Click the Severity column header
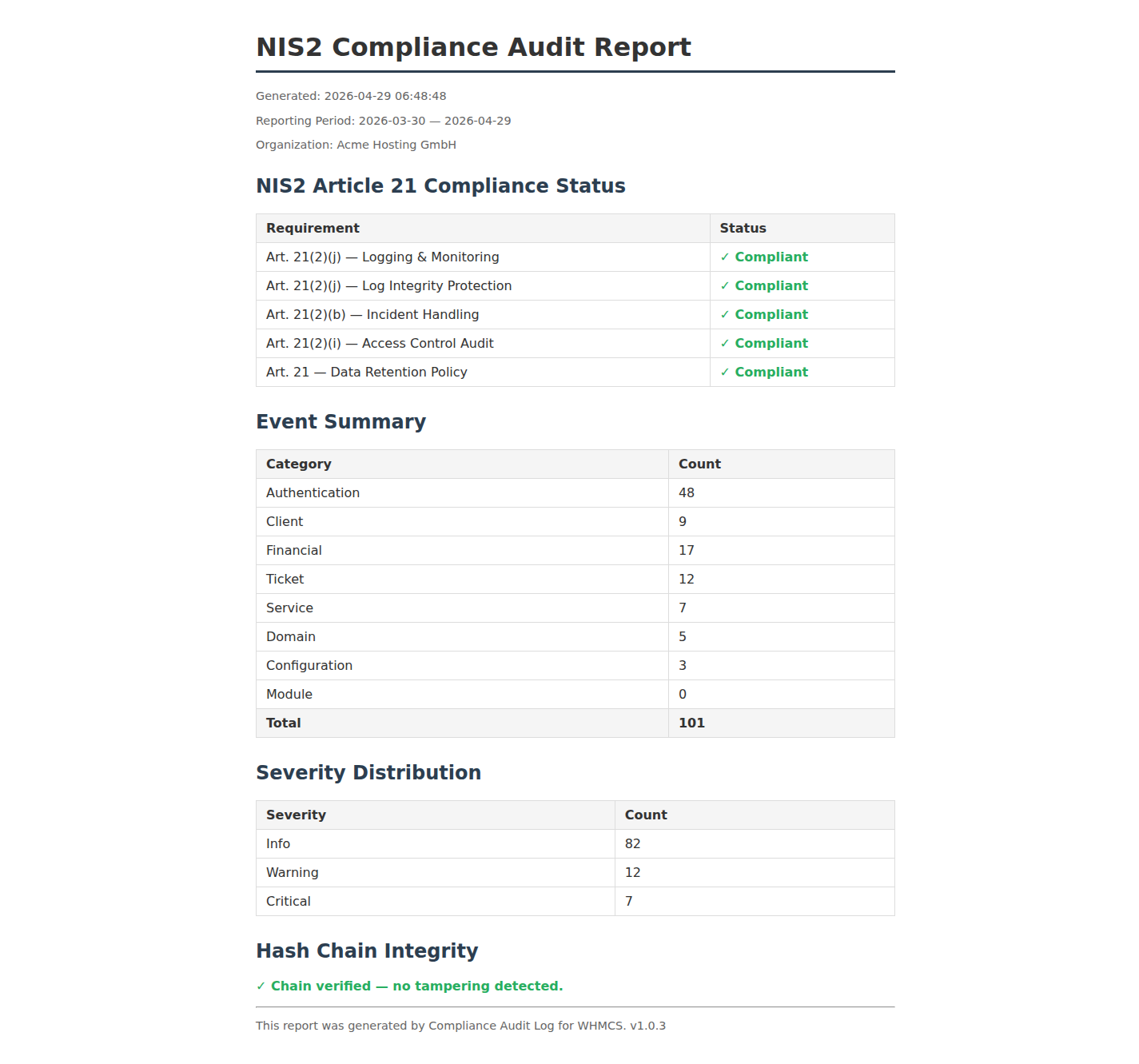 pos(296,815)
